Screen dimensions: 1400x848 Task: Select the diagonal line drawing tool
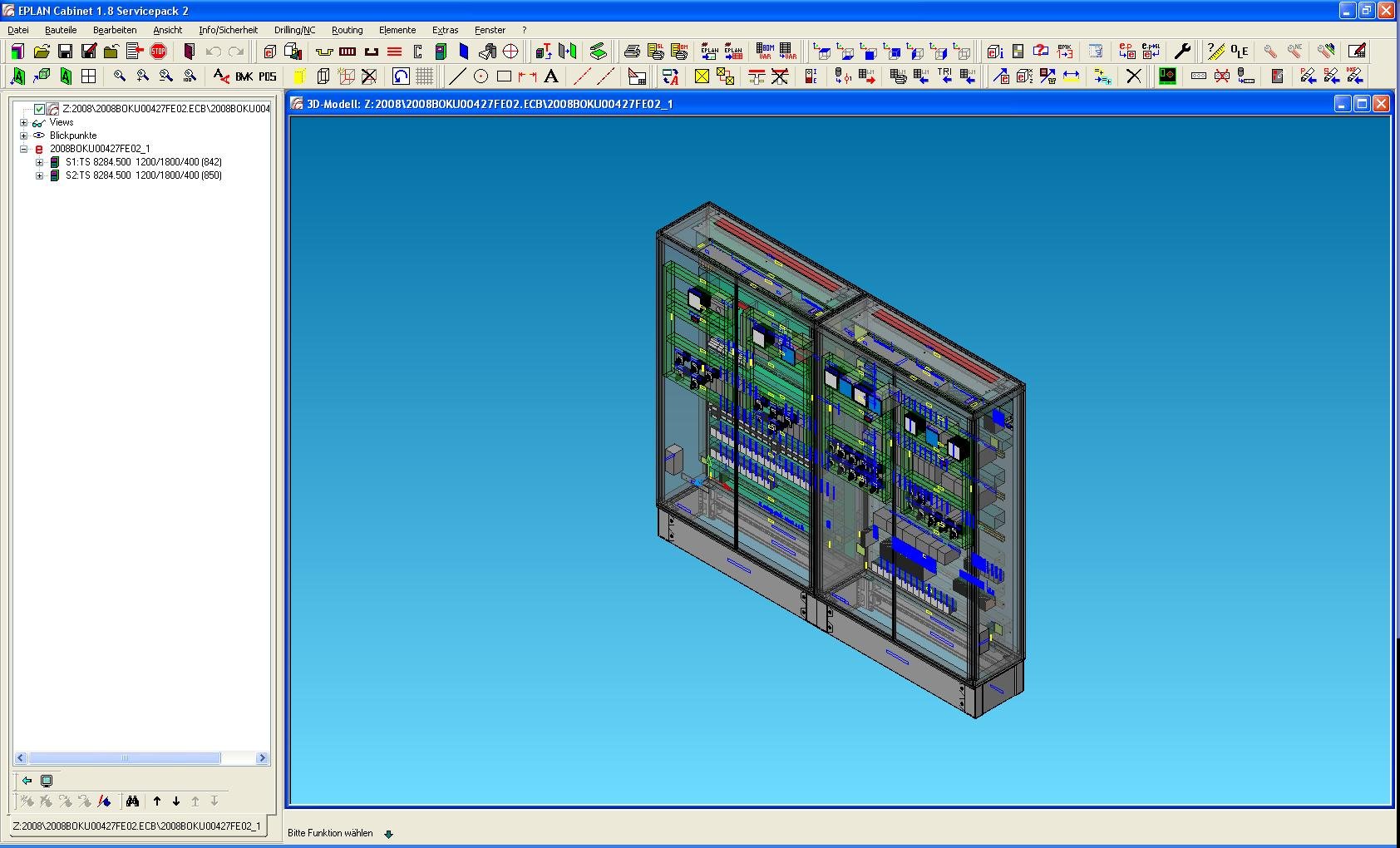(457, 76)
